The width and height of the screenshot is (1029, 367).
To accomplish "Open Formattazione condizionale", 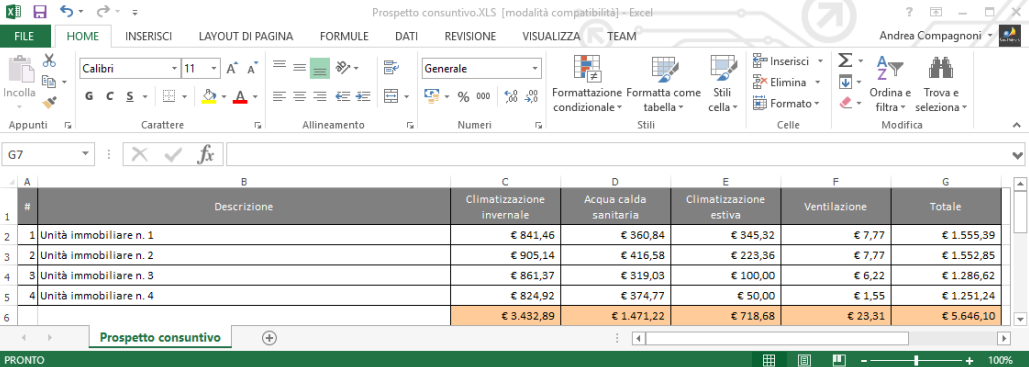I will tap(587, 84).
